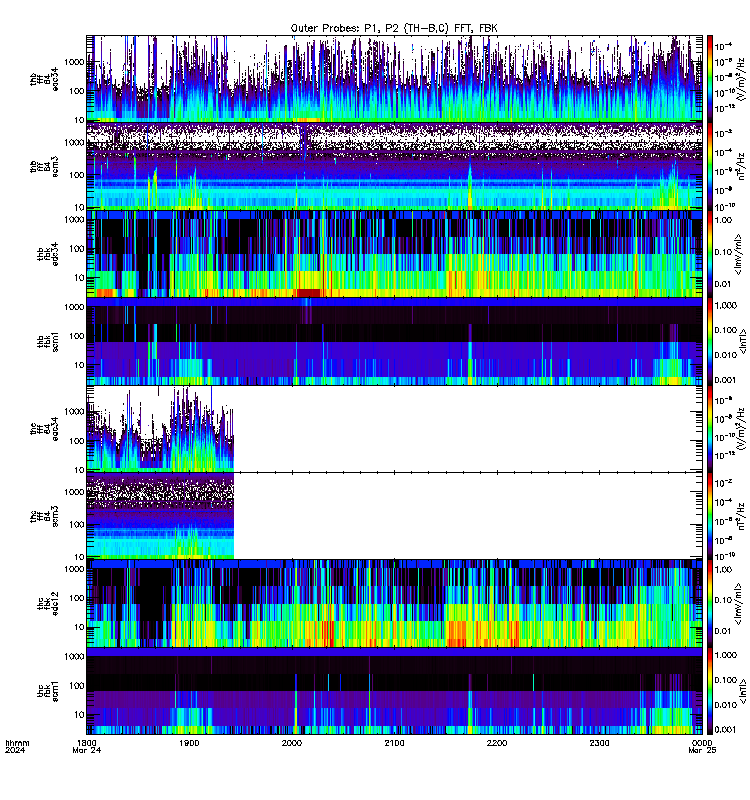
Task: Click the 1000 y-axis tick of the thc fff eac34 panel
Action: pyautogui.click(x=74, y=412)
